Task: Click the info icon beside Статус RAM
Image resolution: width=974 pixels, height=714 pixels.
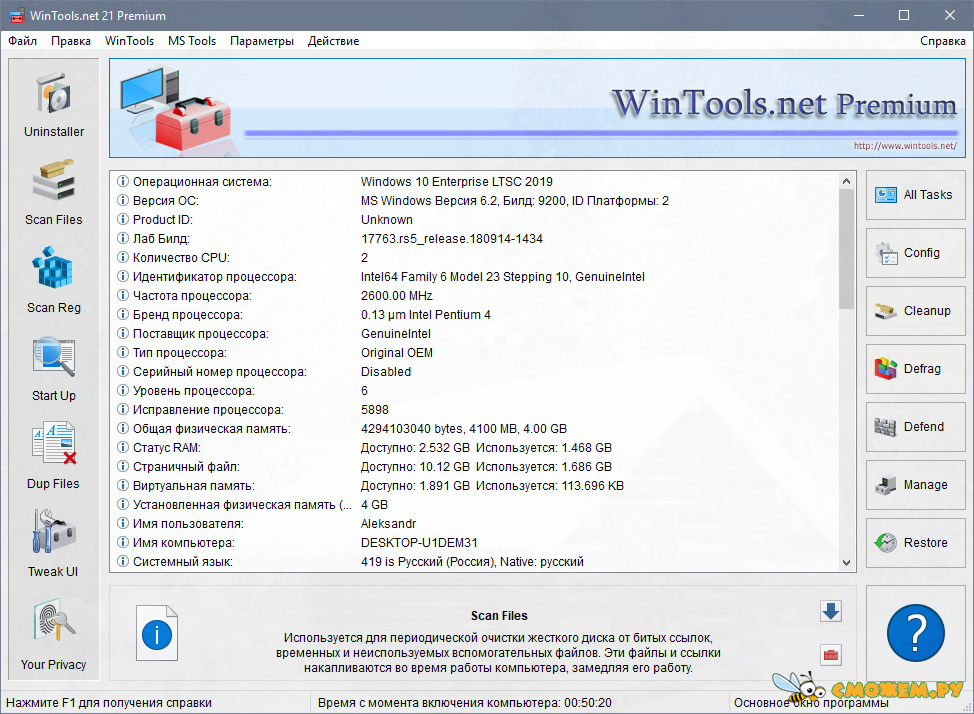Action: (x=123, y=447)
